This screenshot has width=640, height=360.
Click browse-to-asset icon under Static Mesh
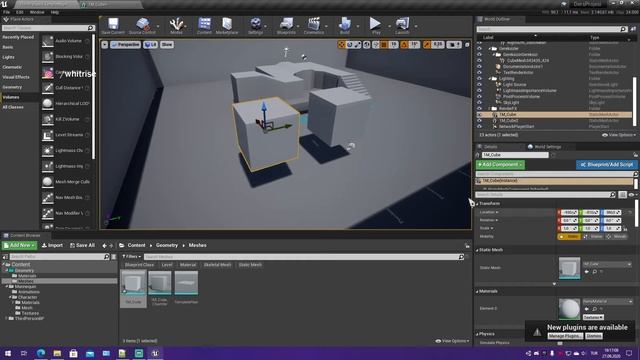(x=595, y=272)
